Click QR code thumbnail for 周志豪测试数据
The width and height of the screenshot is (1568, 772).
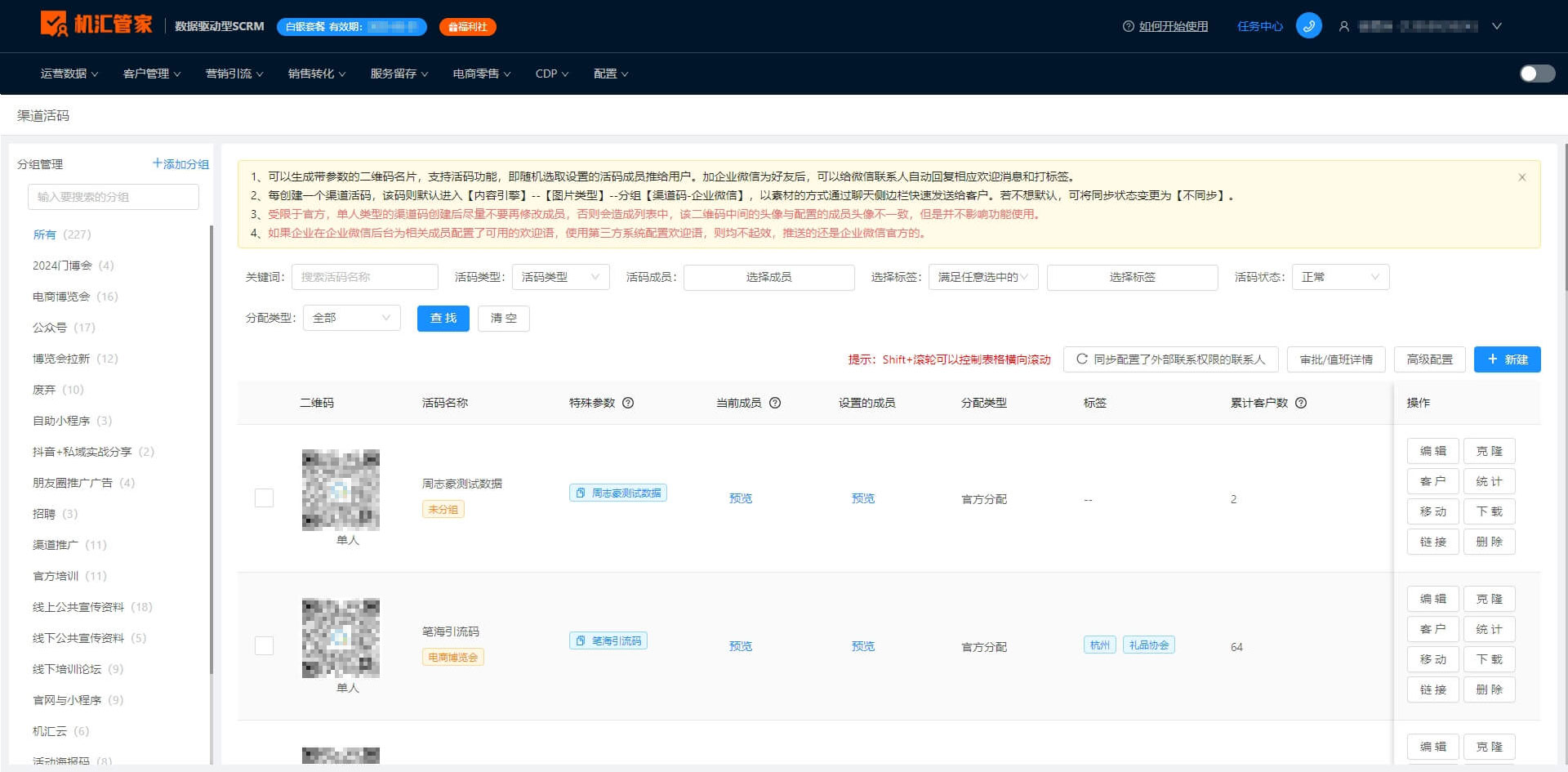pyautogui.click(x=341, y=490)
